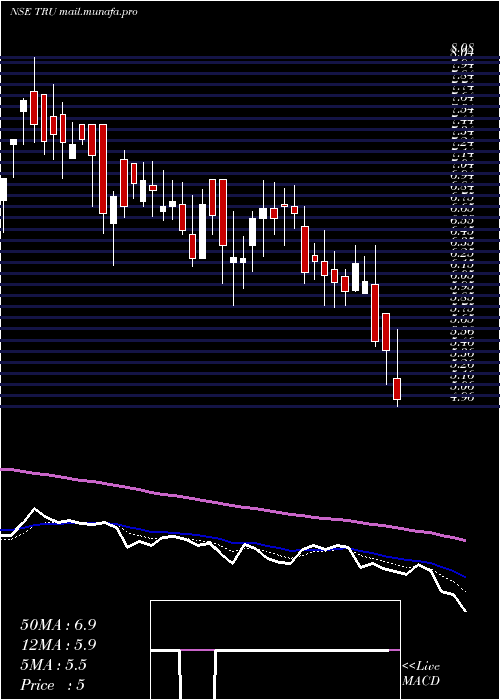500x700 pixels.
Task: Click the "Price : 5" value
Action: point(52,685)
